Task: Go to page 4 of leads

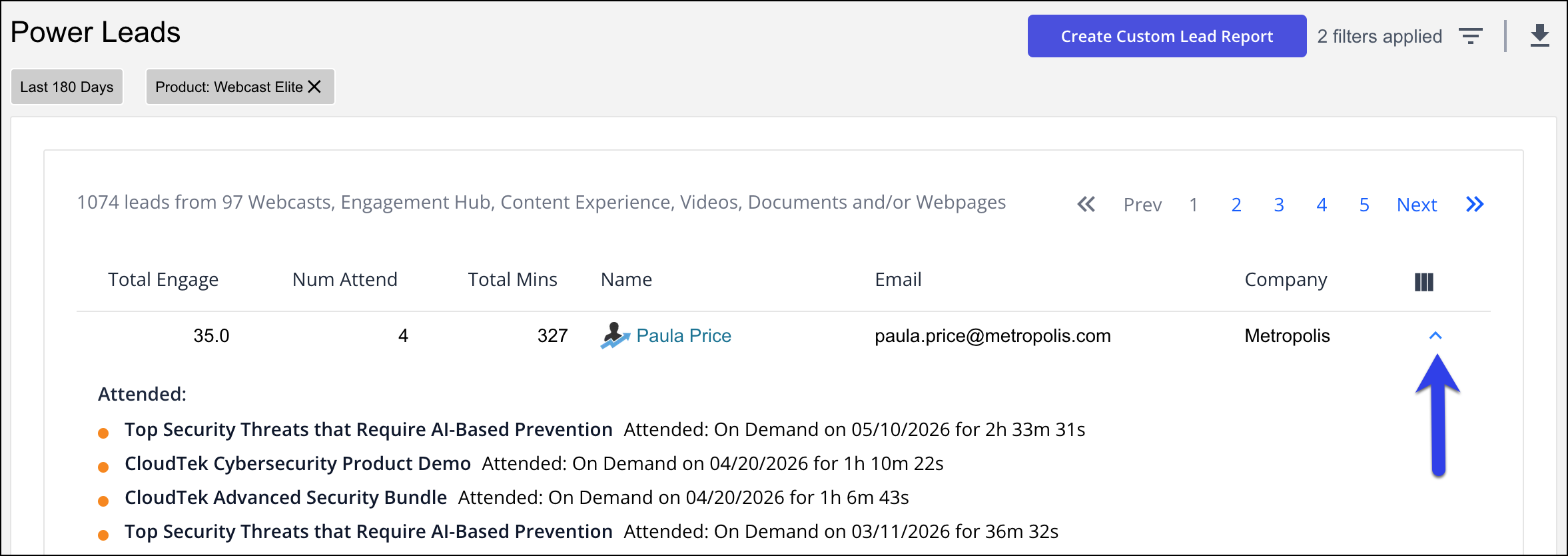Action: 1322,205
